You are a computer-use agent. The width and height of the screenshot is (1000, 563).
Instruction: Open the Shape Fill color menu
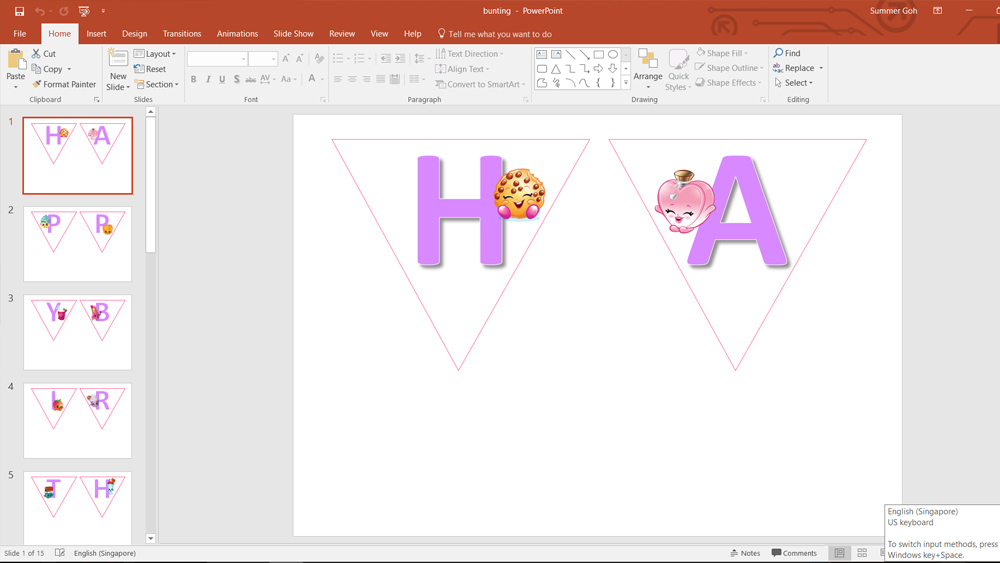tap(721, 53)
